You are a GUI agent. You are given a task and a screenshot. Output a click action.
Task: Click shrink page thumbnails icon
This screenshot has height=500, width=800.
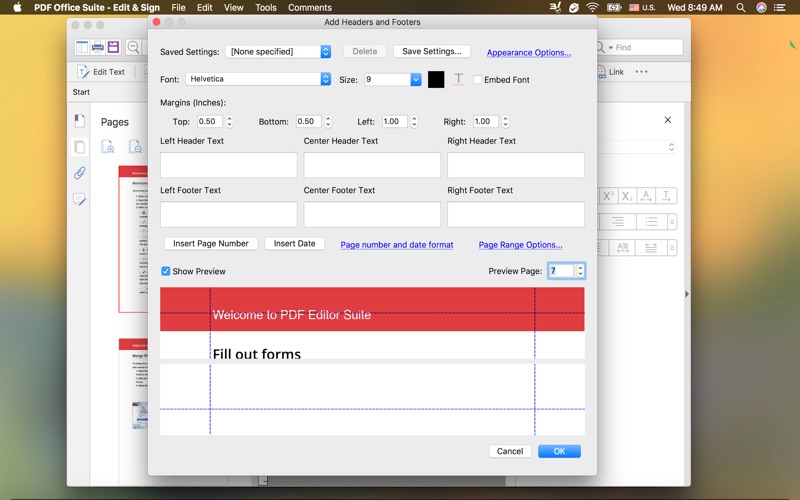click(x=135, y=147)
